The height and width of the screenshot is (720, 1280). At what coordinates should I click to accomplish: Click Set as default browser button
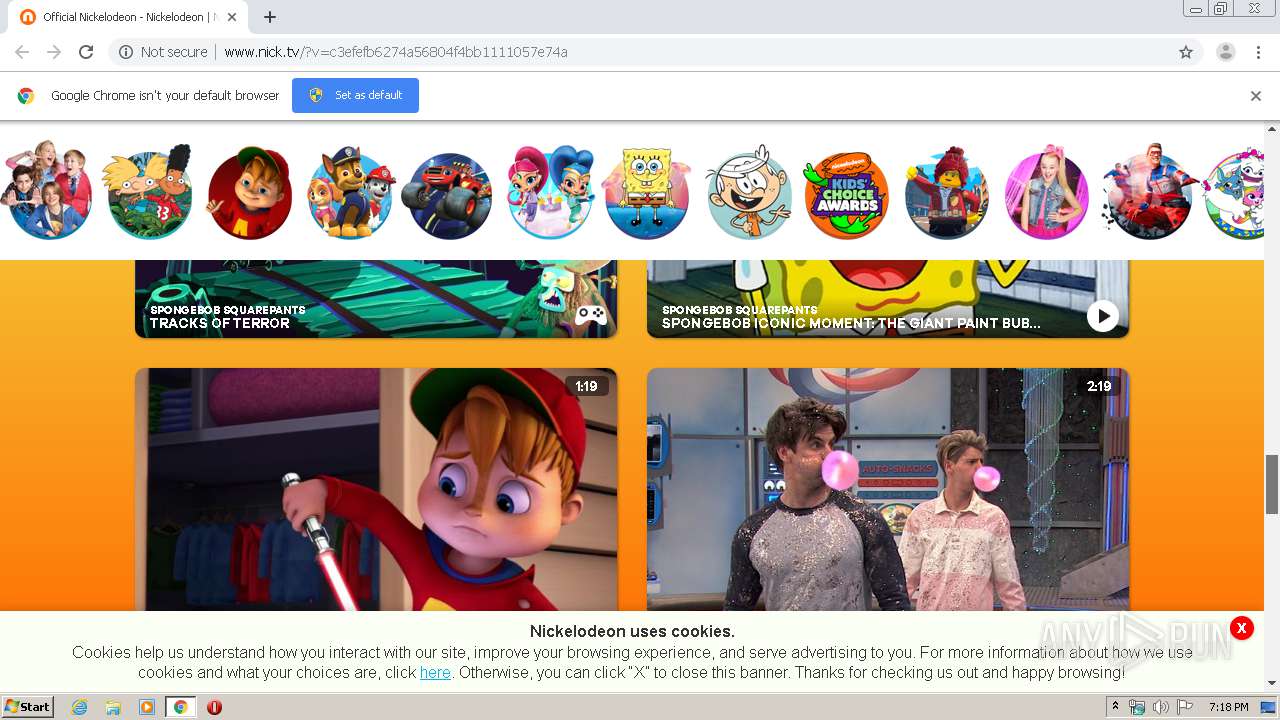coord(355,95)
